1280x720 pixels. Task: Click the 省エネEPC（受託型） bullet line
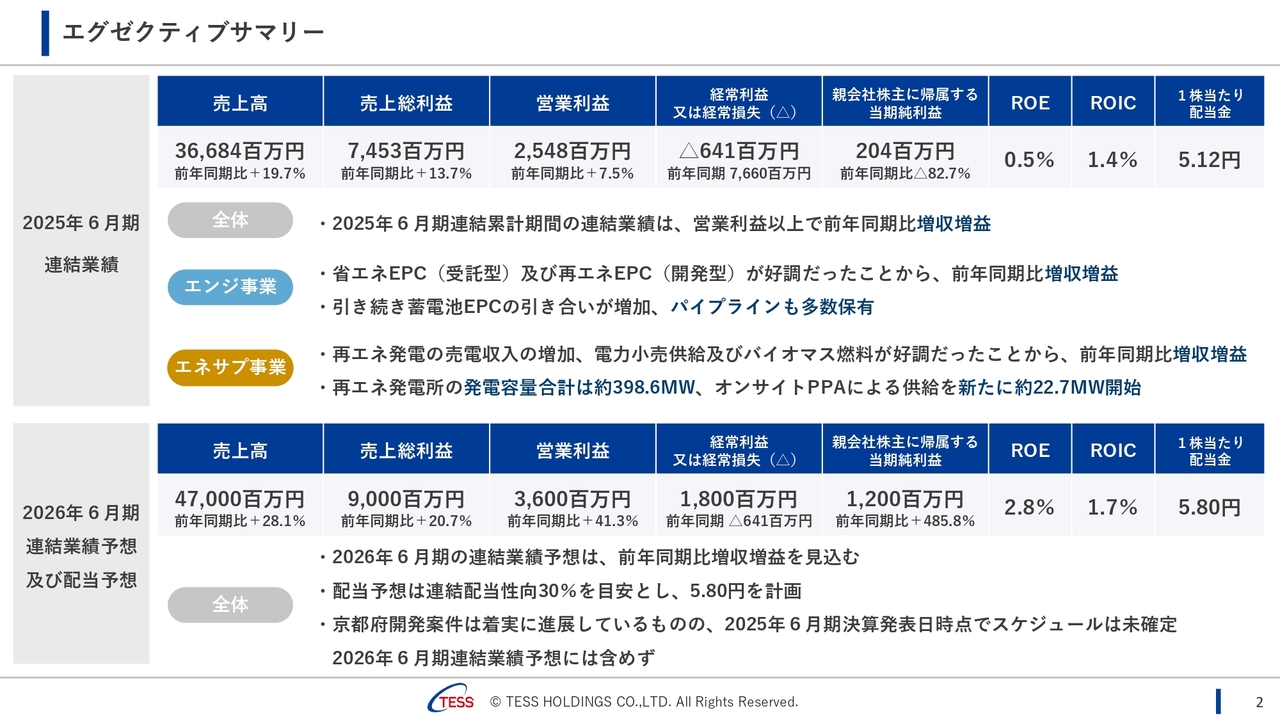(717, 274)
